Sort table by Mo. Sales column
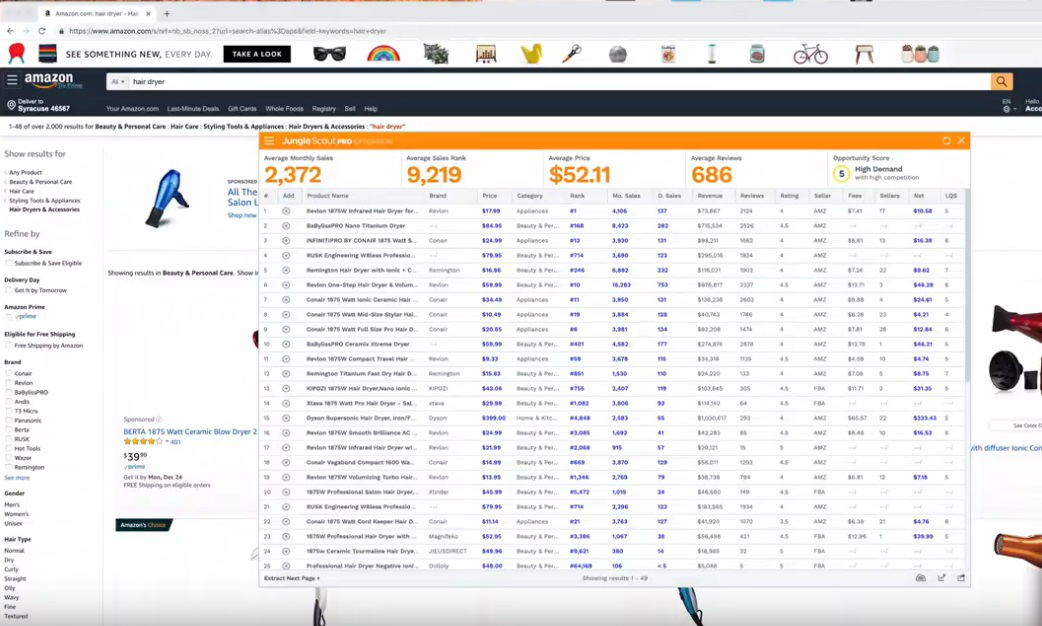This screenshot has width=1042, height=626. [626, 196]
